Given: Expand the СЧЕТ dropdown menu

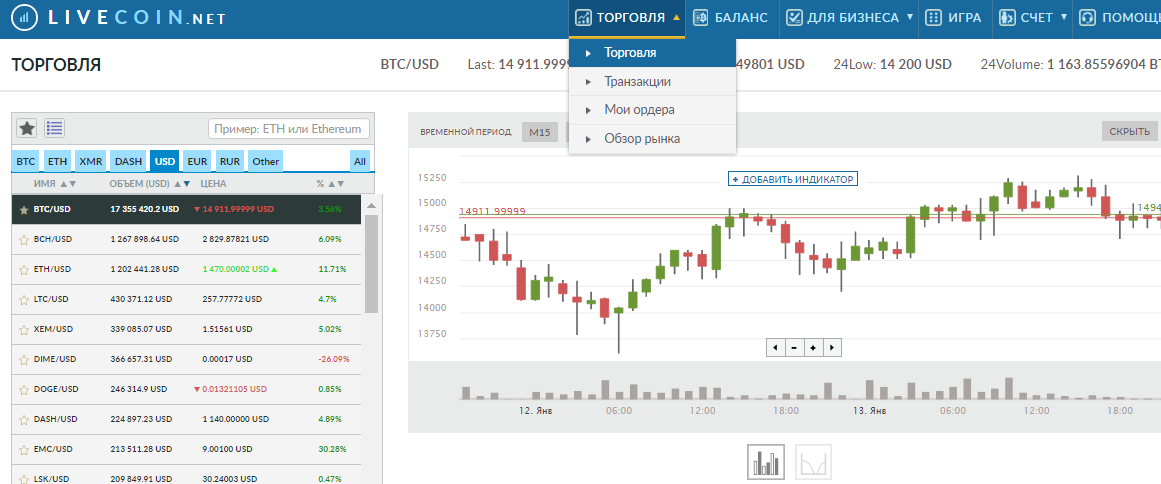Looking at the screenshot, I should (1031, 18).
